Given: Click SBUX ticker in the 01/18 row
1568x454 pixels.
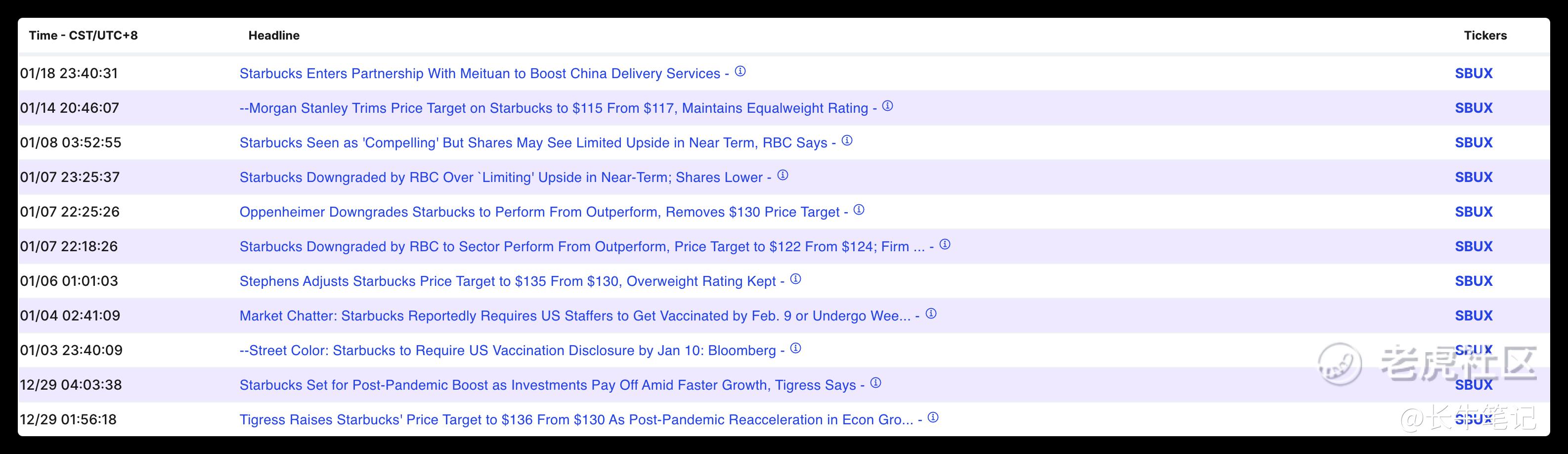Looking at the screenshot, I should pos(1474,74).
